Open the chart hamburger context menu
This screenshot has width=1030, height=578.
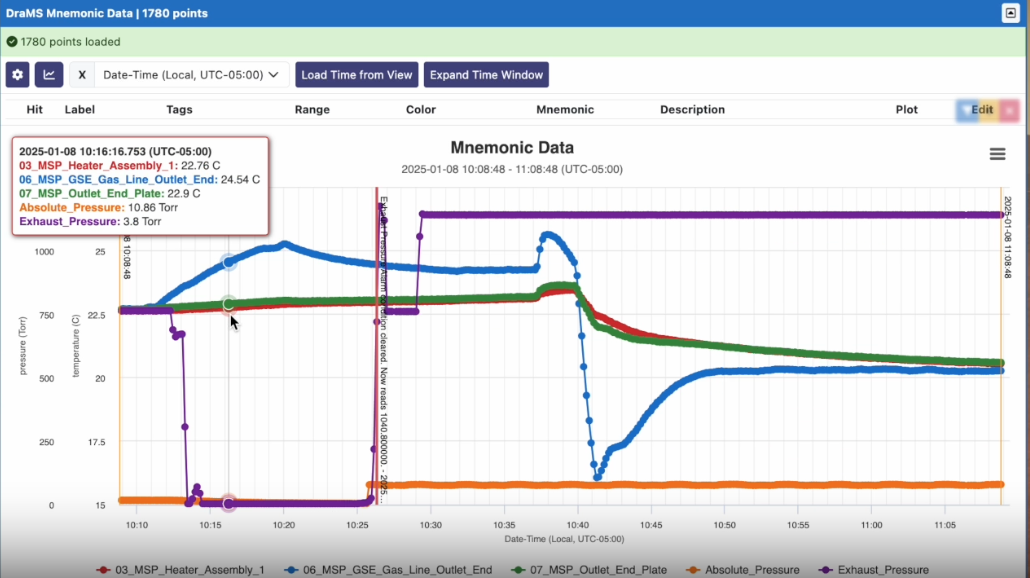click(x=996, y=153)
